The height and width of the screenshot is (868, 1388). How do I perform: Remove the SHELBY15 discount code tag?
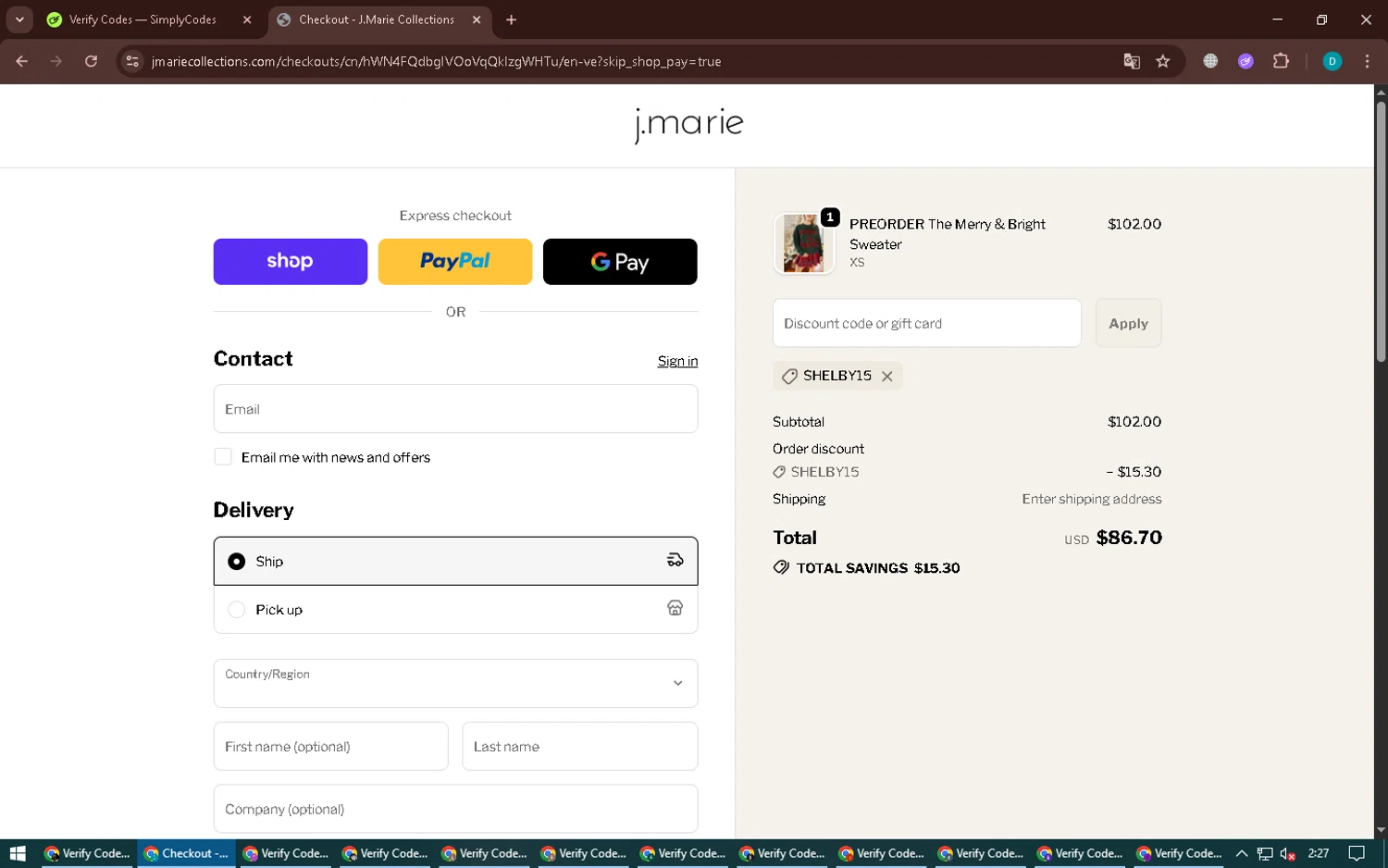click(x=886, y=376)
